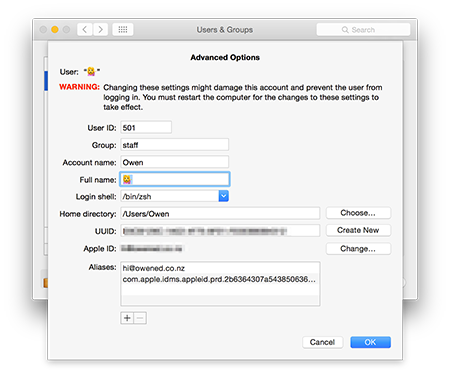Go back with the toolbar back arrow
This screenshot has height=372, width=450.
(x=85, y=30)
